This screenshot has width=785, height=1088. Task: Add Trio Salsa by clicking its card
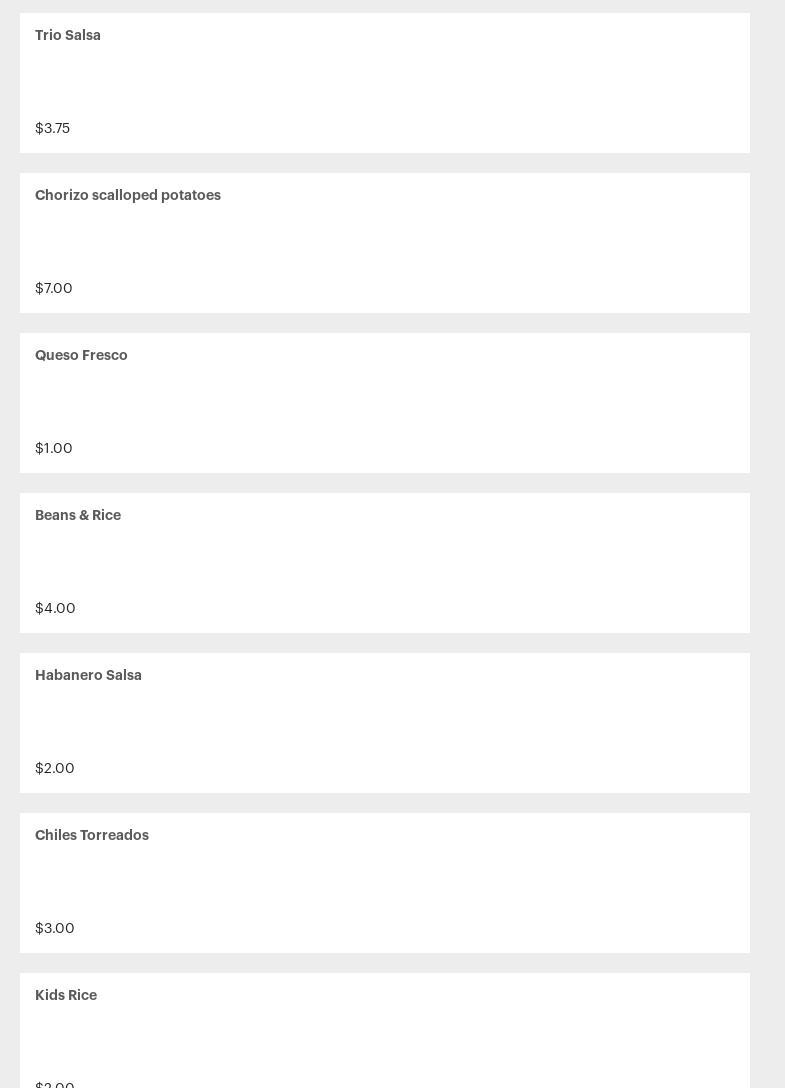(384, 82)
